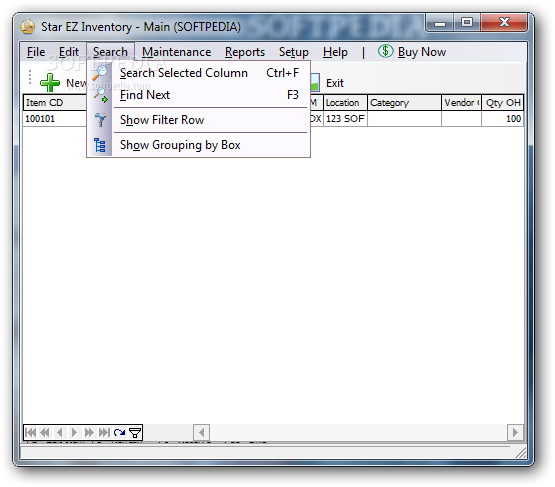Click the Show Filter Row funnel icon

point(100,120)
